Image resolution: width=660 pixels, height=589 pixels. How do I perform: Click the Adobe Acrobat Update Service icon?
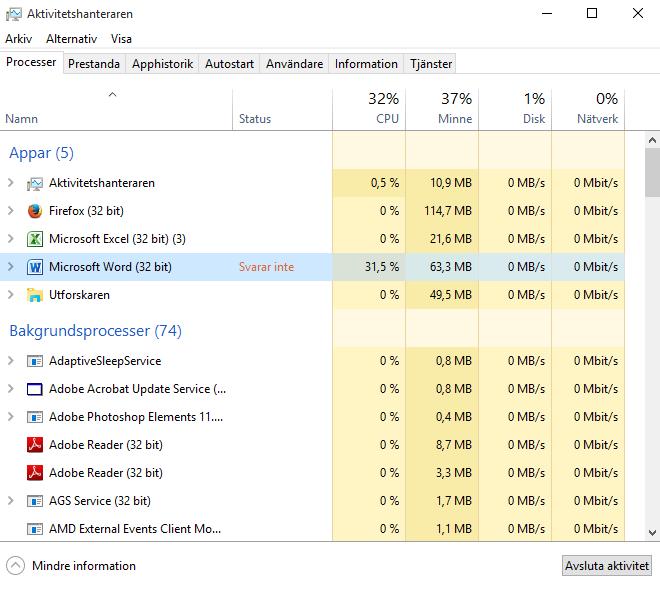tap(35, 389)
